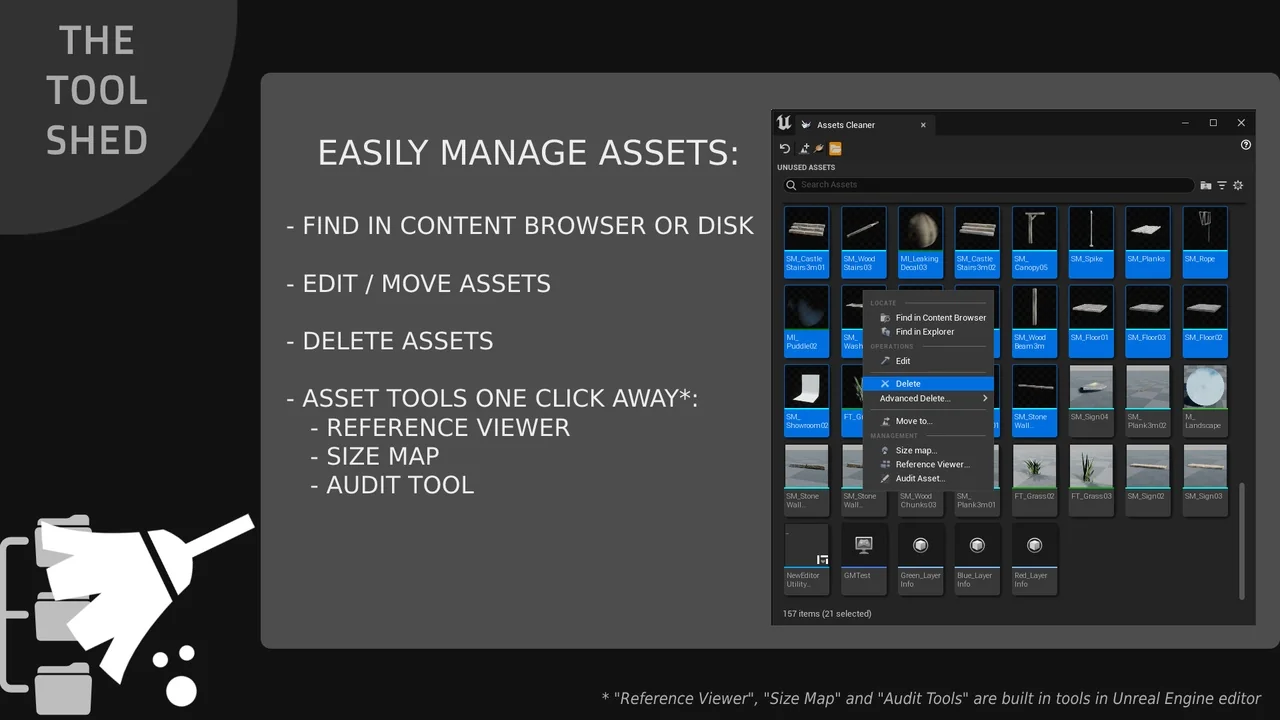Click Find in Explorer menu entry
Screen dimensions: 1280x720
924,332
